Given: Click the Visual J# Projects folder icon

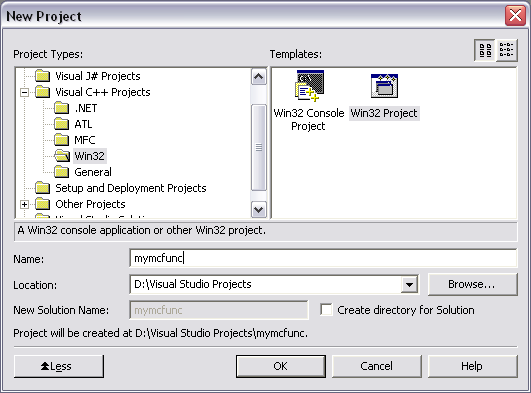Looking at the screenshot, I should [43, 76].
